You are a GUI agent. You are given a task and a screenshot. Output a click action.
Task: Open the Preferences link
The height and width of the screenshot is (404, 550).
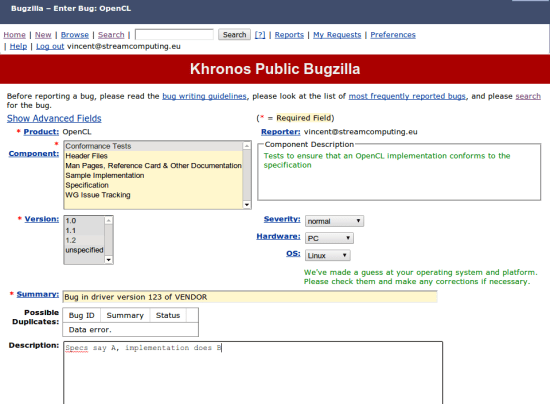pyautogui.click(x=393, y=35)
